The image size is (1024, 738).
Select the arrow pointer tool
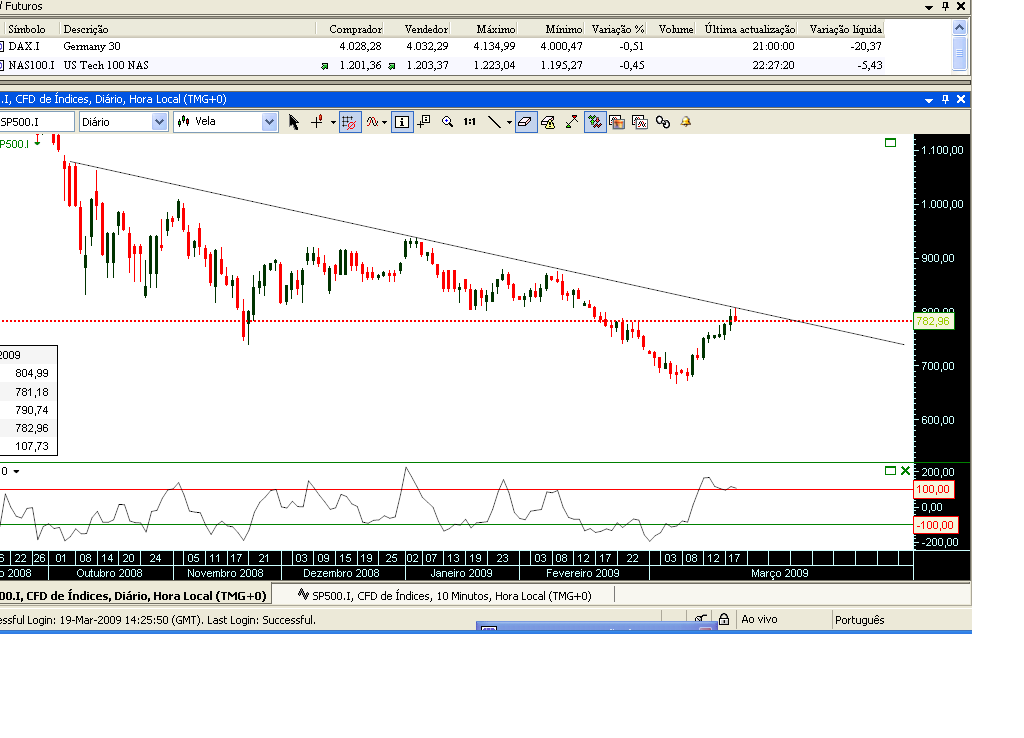click(294, 122)
